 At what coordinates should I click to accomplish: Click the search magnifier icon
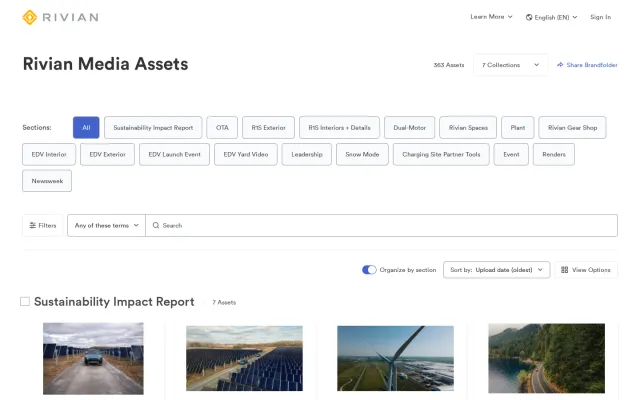point(156,225)
